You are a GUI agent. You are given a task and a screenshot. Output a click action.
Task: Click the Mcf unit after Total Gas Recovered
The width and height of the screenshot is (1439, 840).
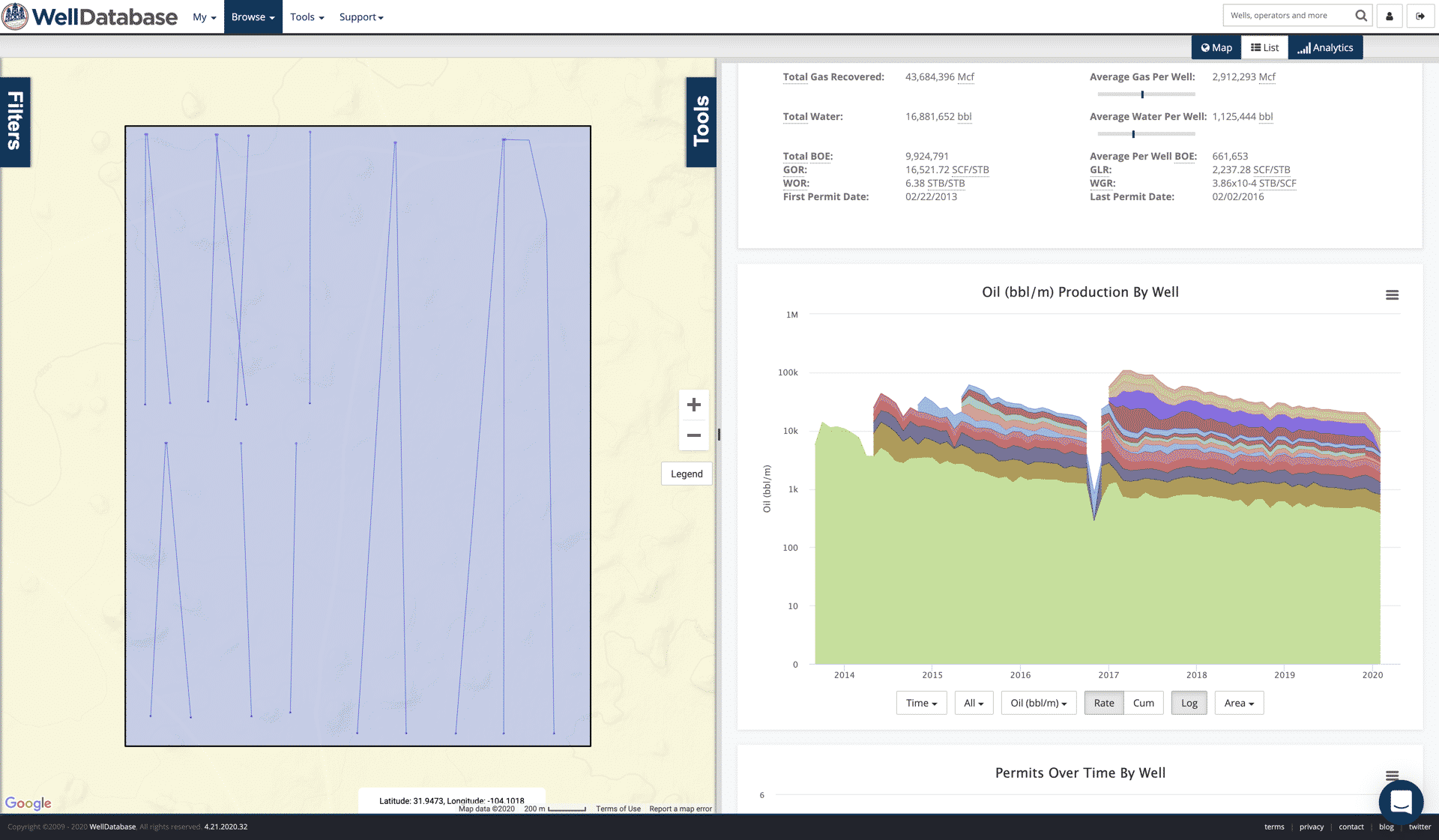pos(966,77)
